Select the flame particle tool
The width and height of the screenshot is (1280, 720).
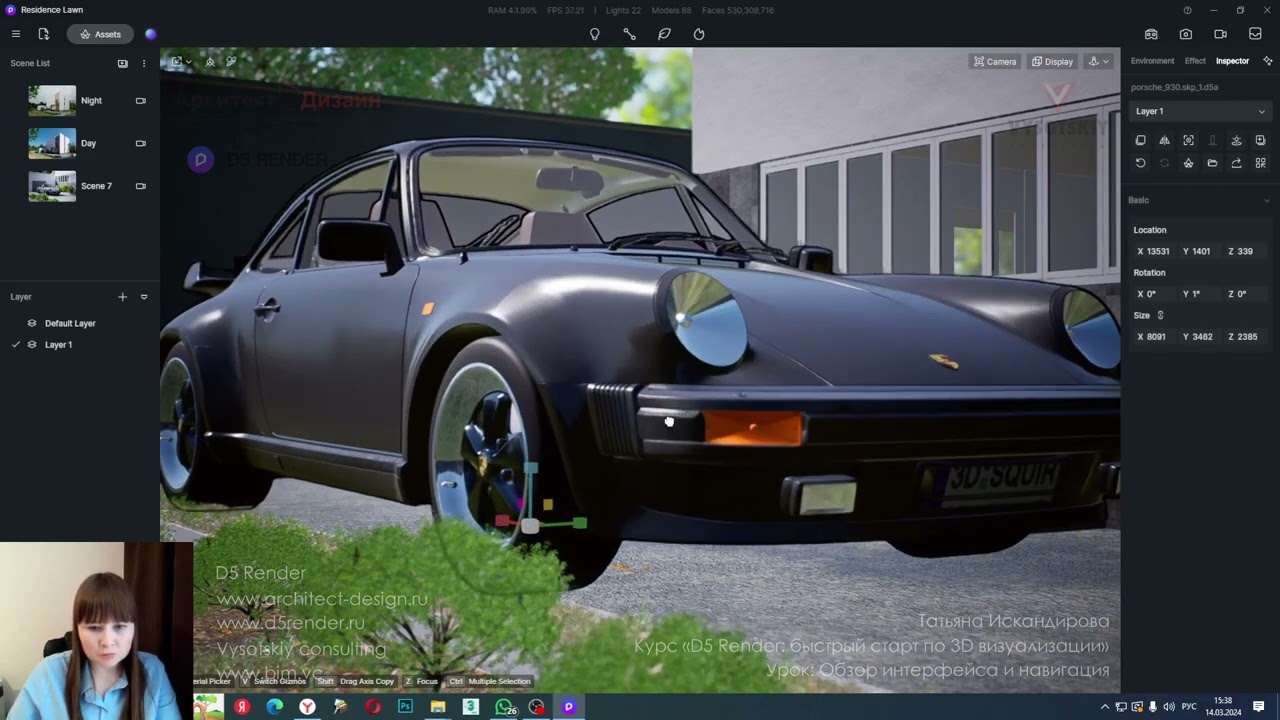(x=699, y=34)
